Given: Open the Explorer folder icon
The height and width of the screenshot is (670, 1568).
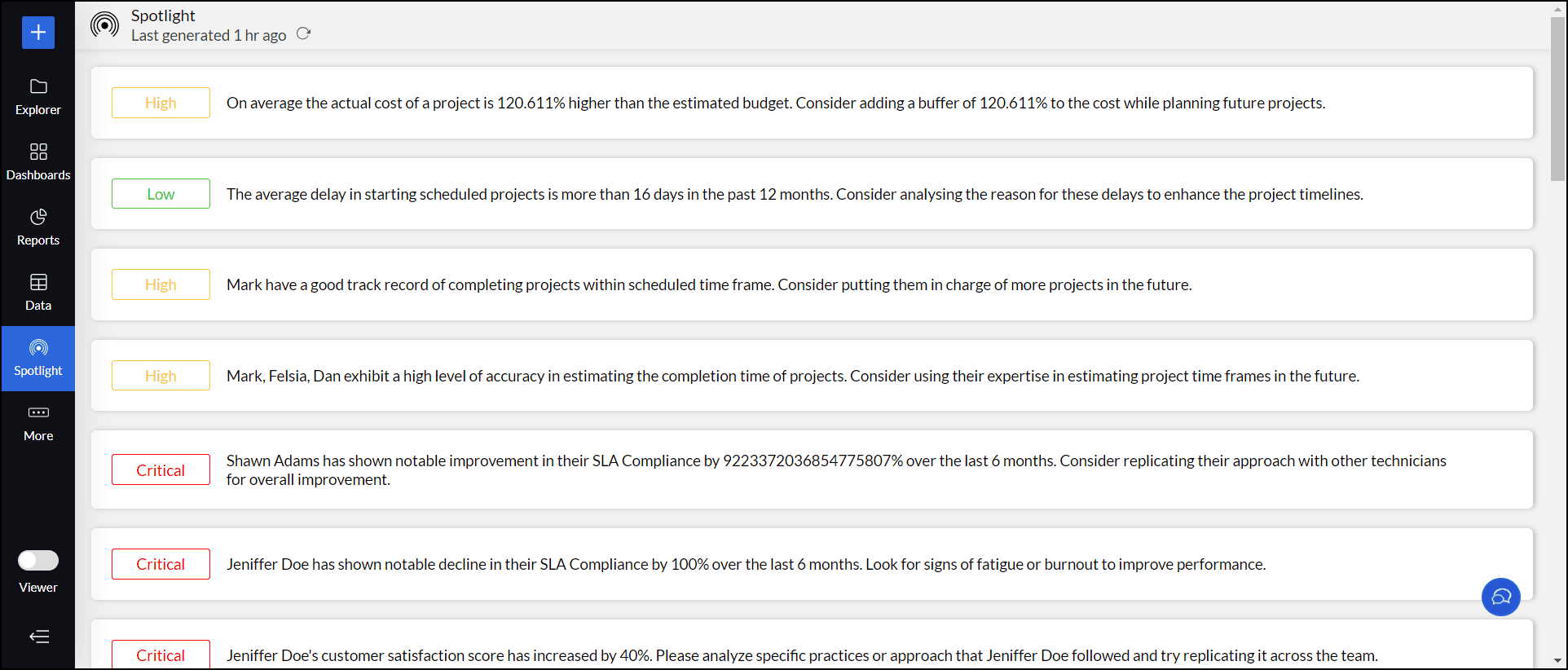Looking at the screenshot, I should click(x=38, y=86).
